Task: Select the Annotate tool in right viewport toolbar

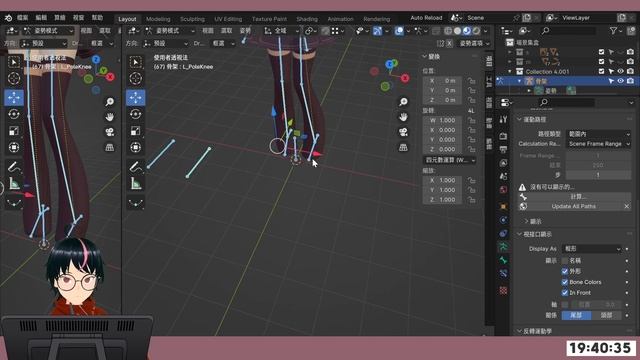Action: pyautogui.click(x=136, y=167)
